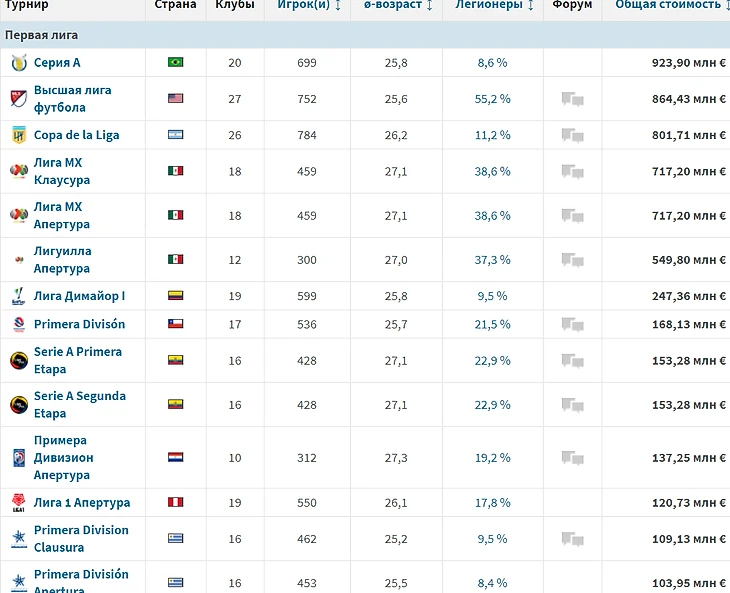This screenshot has height=593, width=730.
Task: Open forum for Serie A Segunda Etapa
Action: (x=572, y=405)
